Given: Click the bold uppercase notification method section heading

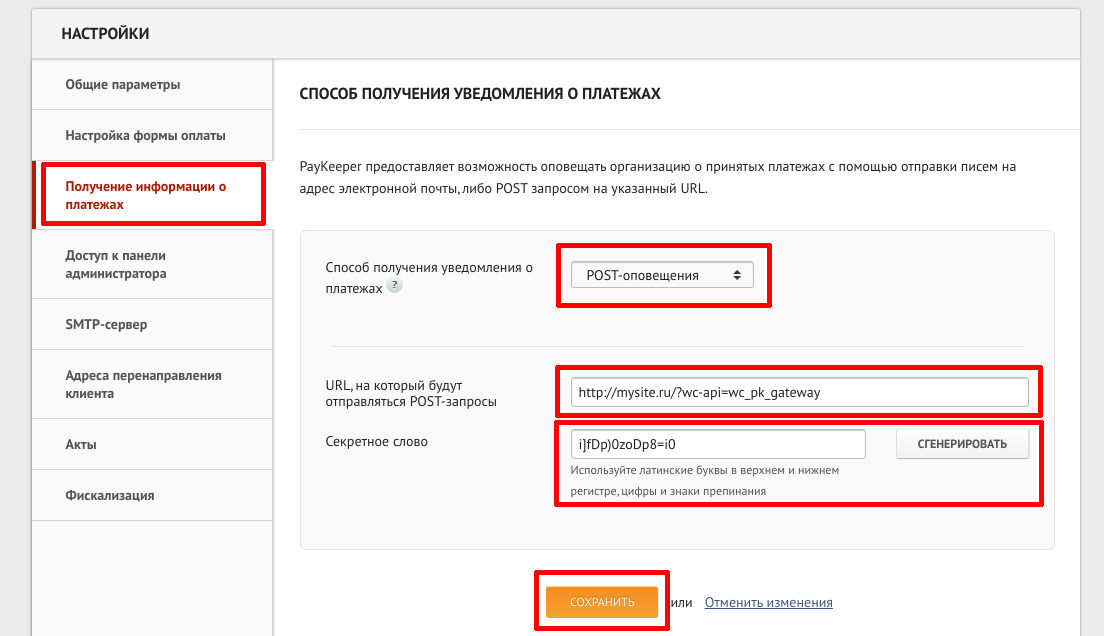Looking at the screenshot, I should [480, 93].
